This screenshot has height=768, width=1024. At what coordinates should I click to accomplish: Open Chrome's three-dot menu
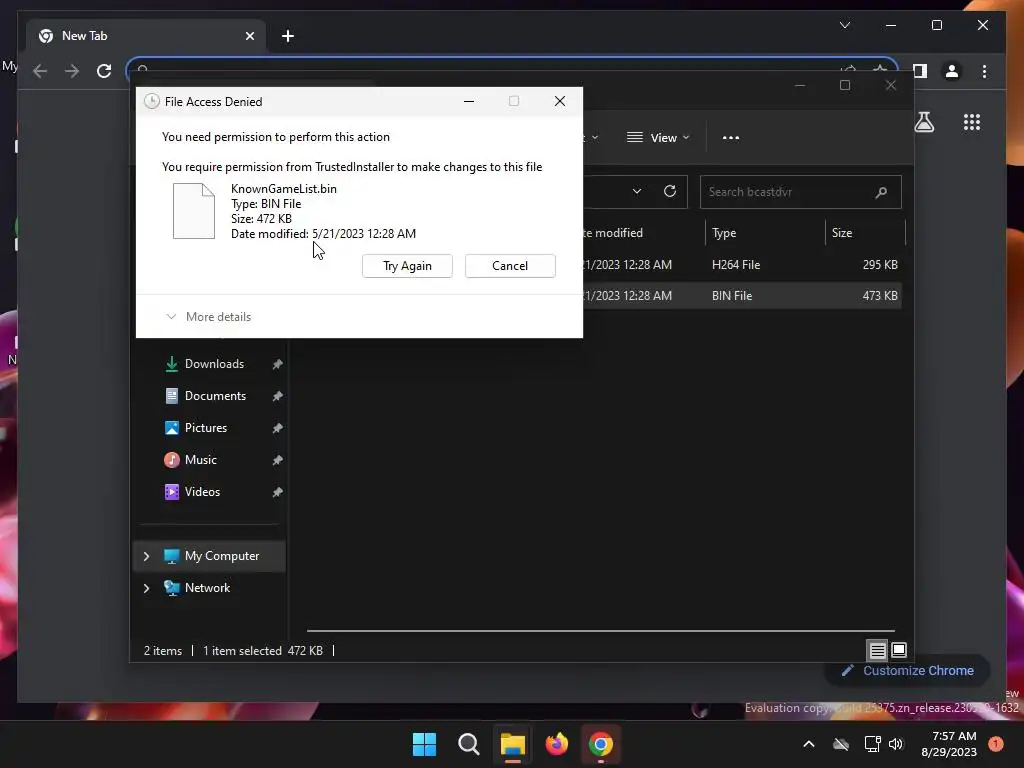(984, 71)
